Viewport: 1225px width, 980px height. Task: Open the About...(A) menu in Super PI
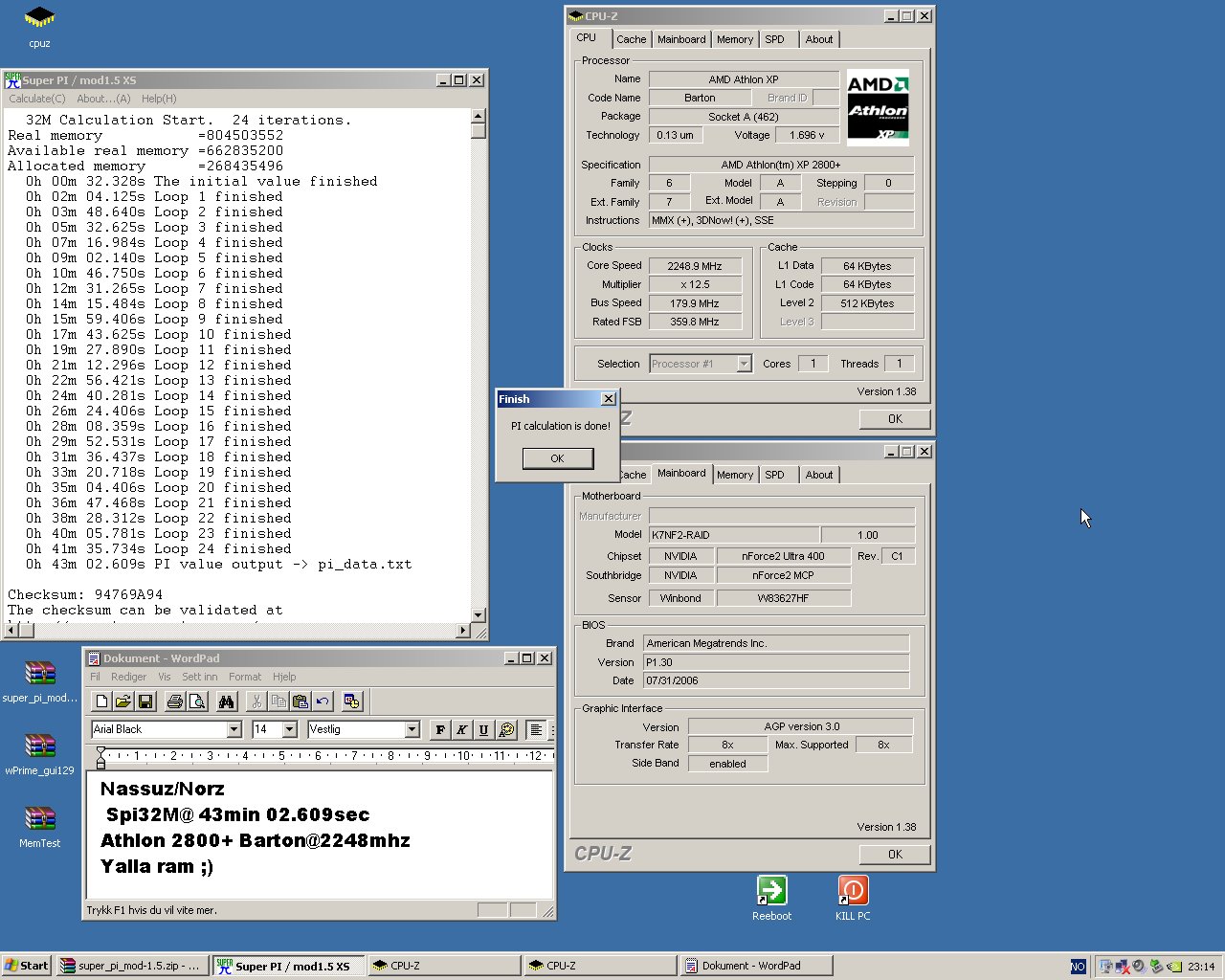[103, 99]
